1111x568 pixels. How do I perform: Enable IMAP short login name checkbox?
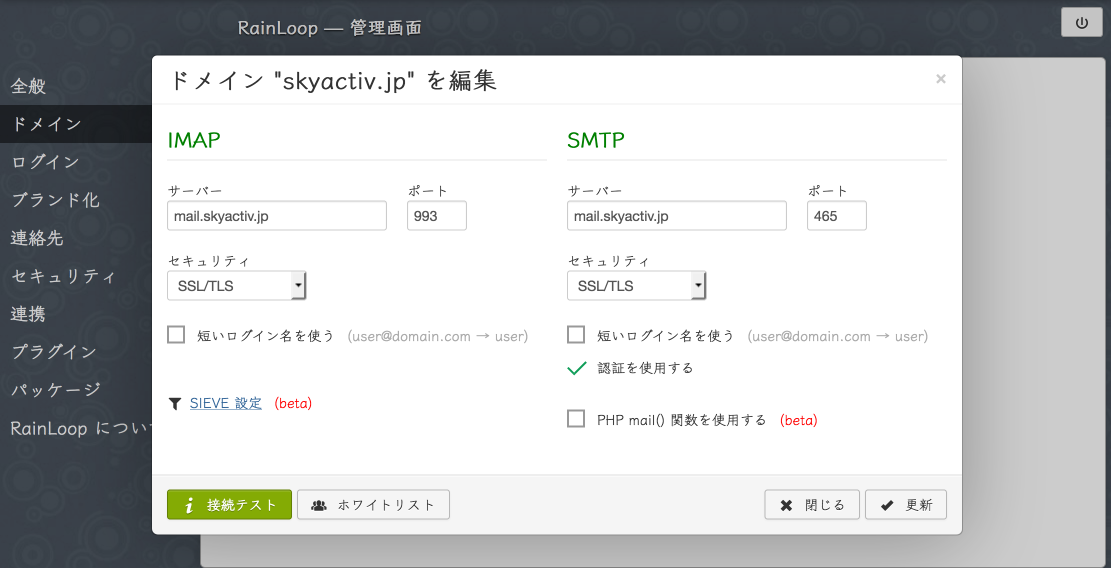pyautogui.click(x=176, y=334)
